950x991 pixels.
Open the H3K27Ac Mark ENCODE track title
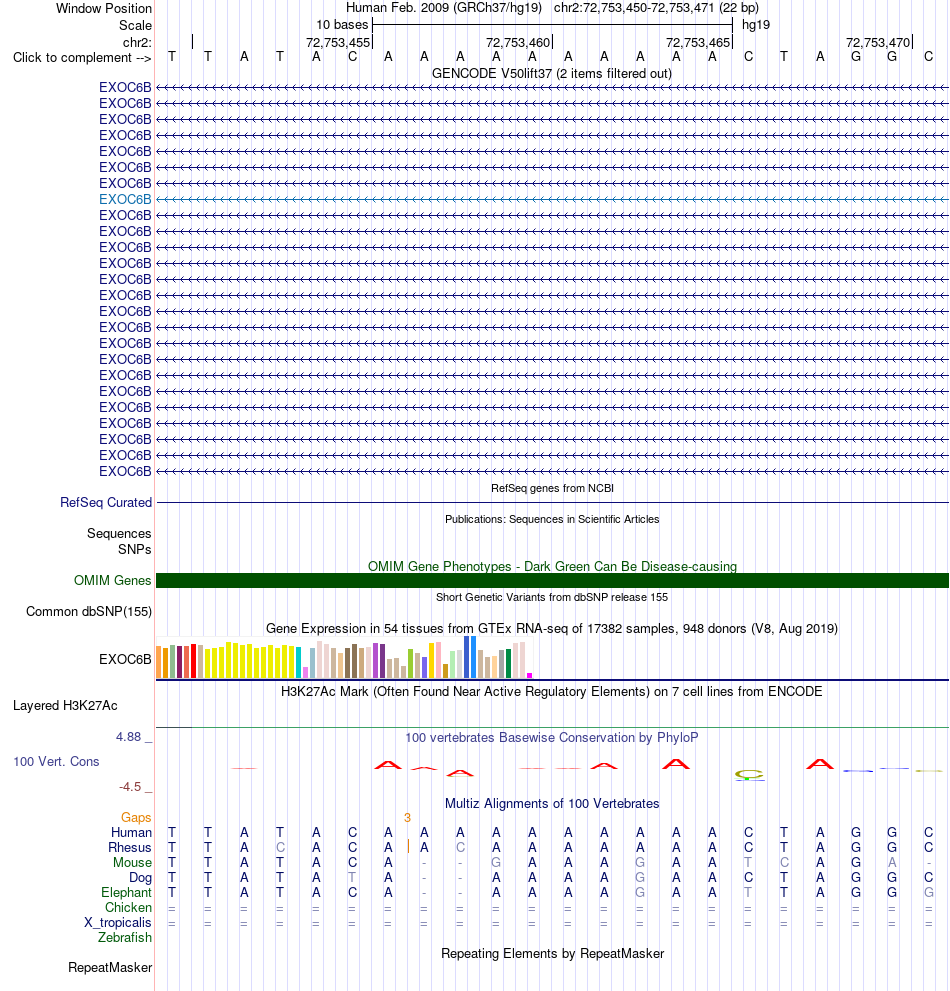(552, 691)
